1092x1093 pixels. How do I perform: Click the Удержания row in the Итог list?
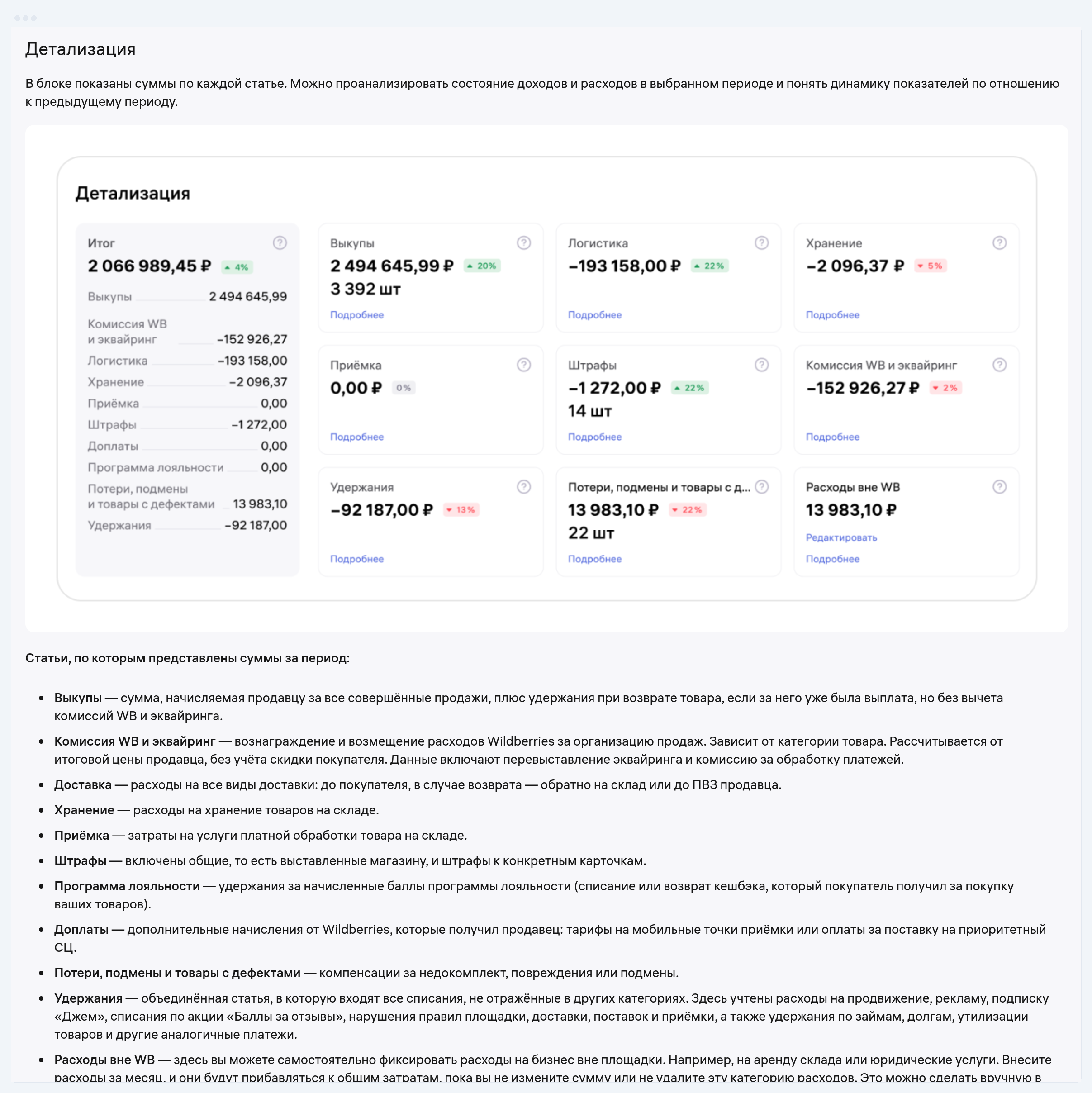pyautogui.click(x=187, y=526)
